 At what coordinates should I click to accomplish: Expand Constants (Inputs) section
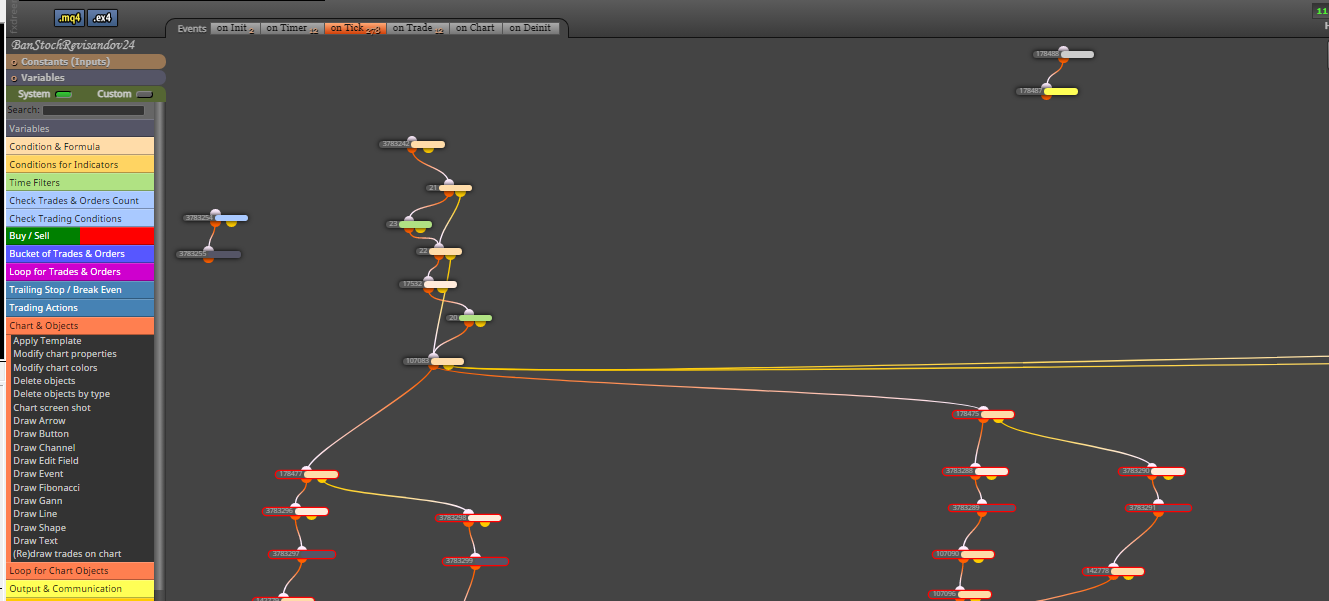coord(86,62)
